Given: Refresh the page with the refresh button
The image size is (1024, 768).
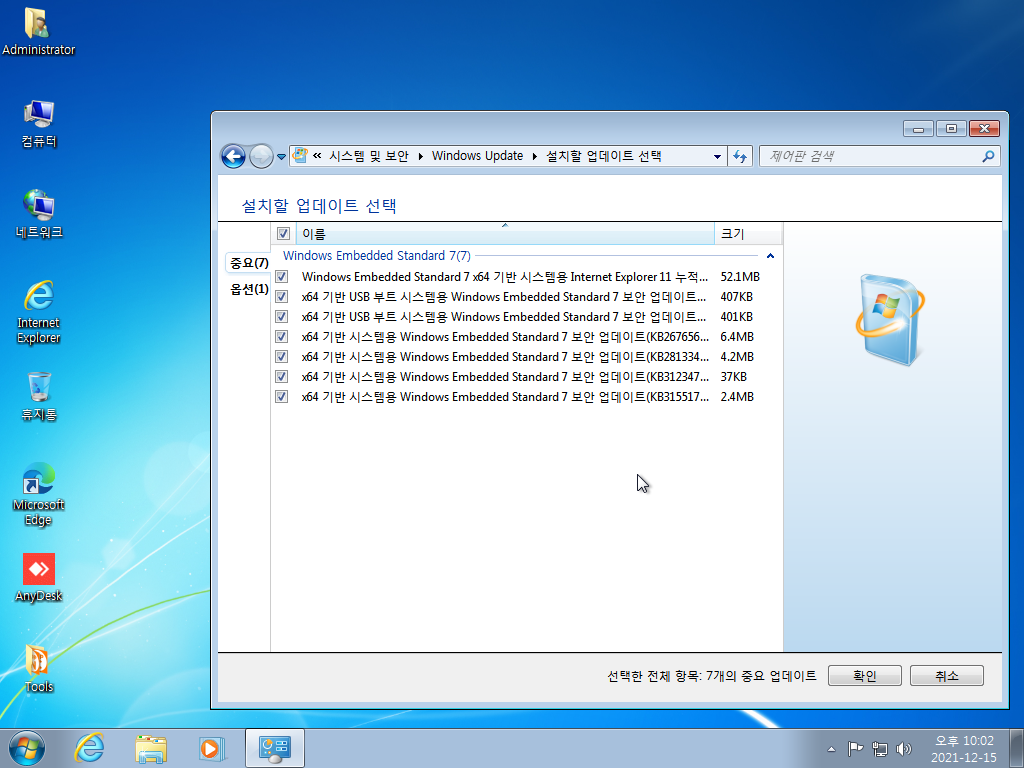Looking at the screenshot, I should (740, 156).
